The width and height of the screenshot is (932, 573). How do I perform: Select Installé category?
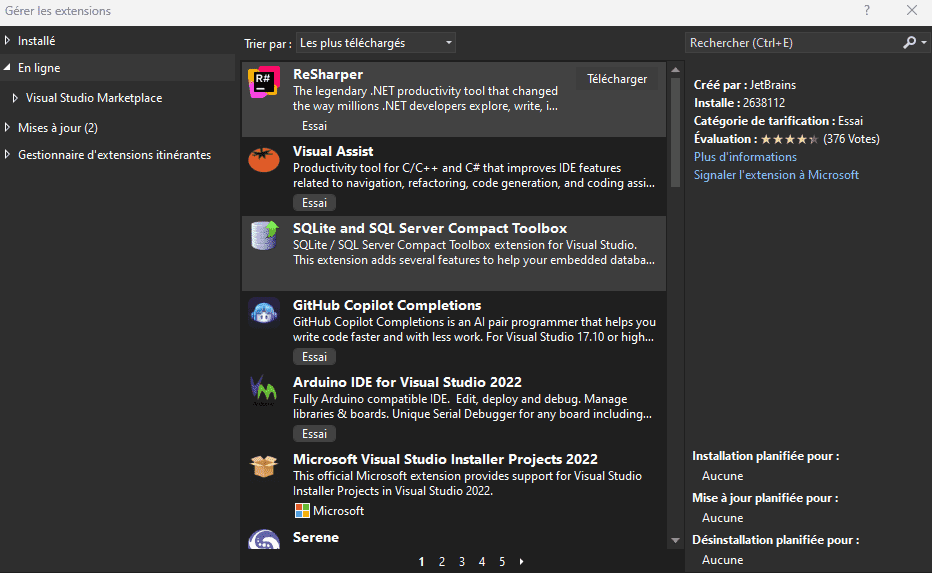pos(36,41)
